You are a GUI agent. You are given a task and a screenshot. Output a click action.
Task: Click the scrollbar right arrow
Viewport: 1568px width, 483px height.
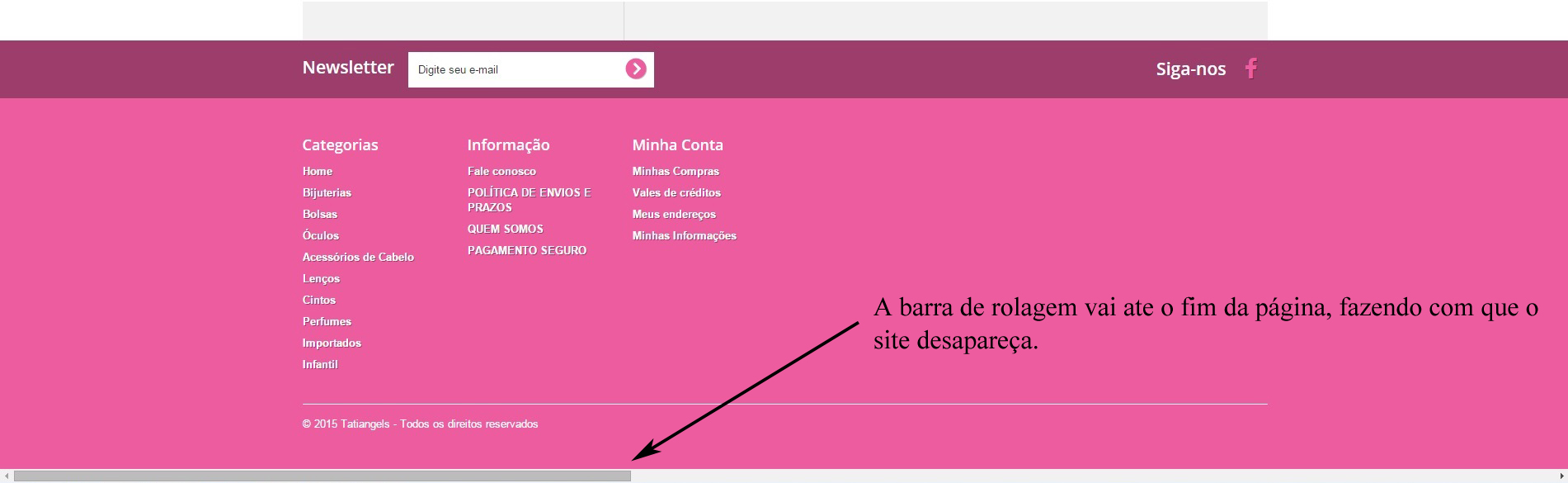coord(1561,476)
